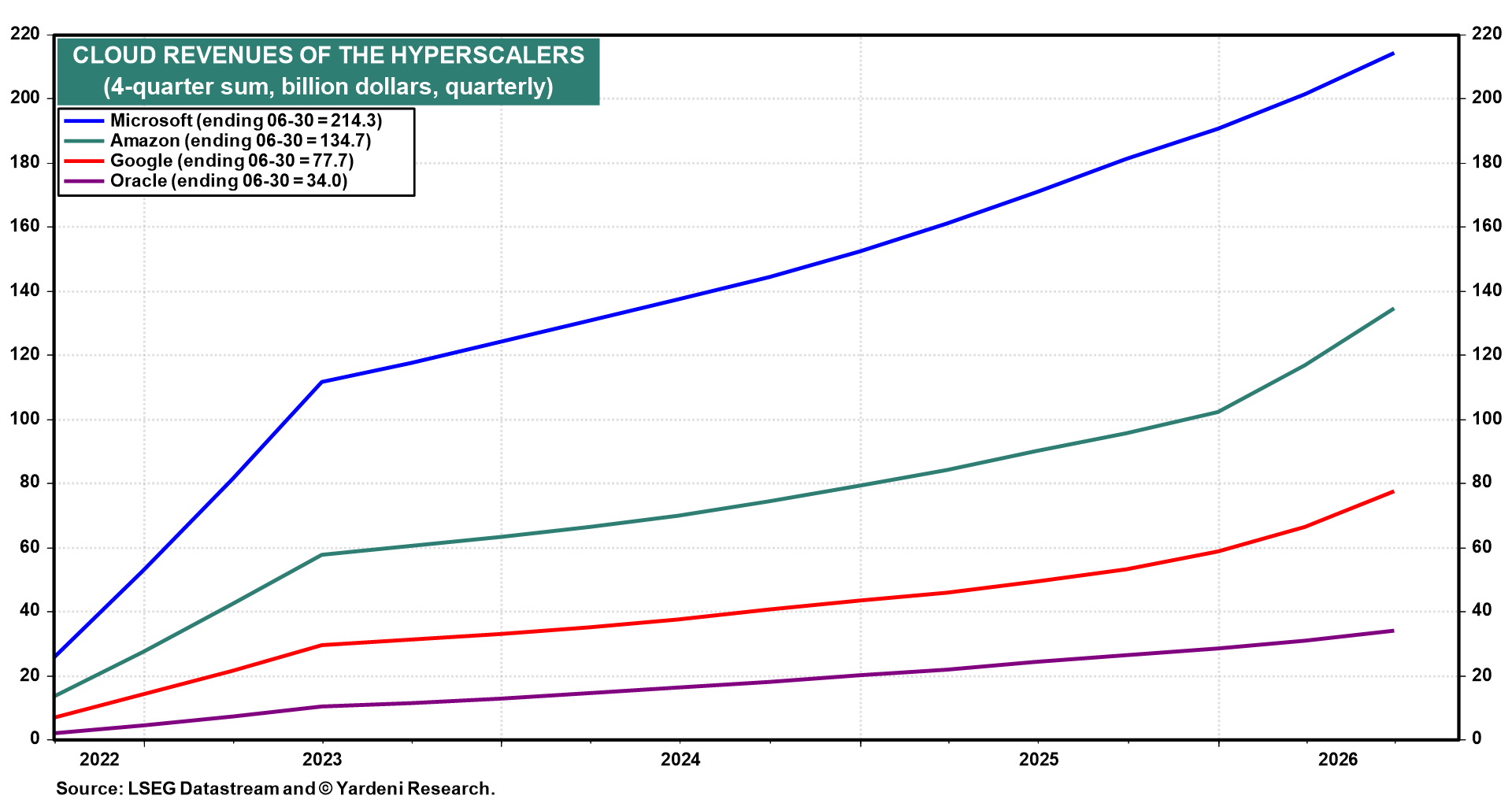
Task: Click the 80 label on the left axis
Action: click(29, 483)
